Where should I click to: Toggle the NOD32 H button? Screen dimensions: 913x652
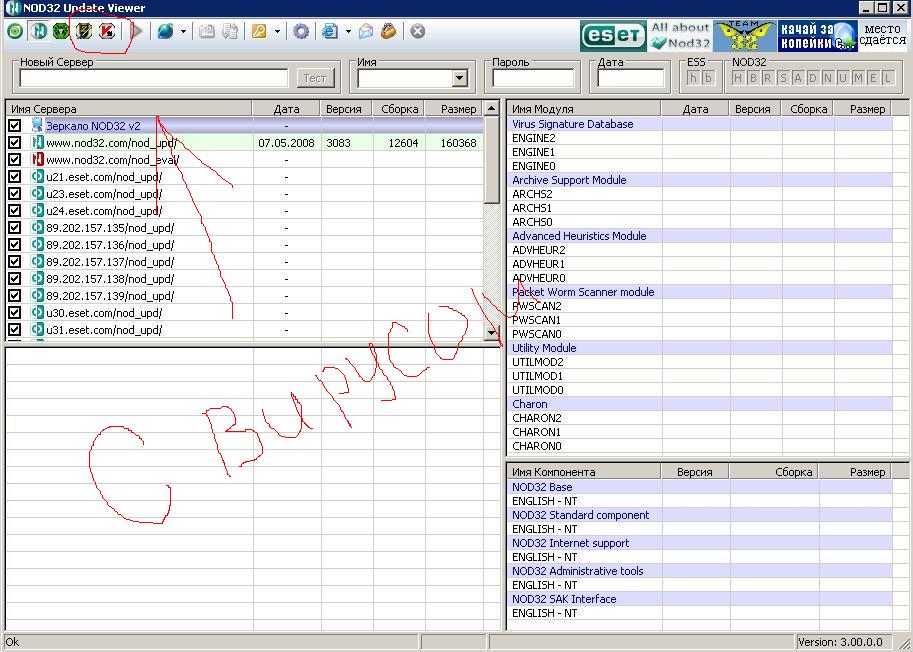coord(738,77)
